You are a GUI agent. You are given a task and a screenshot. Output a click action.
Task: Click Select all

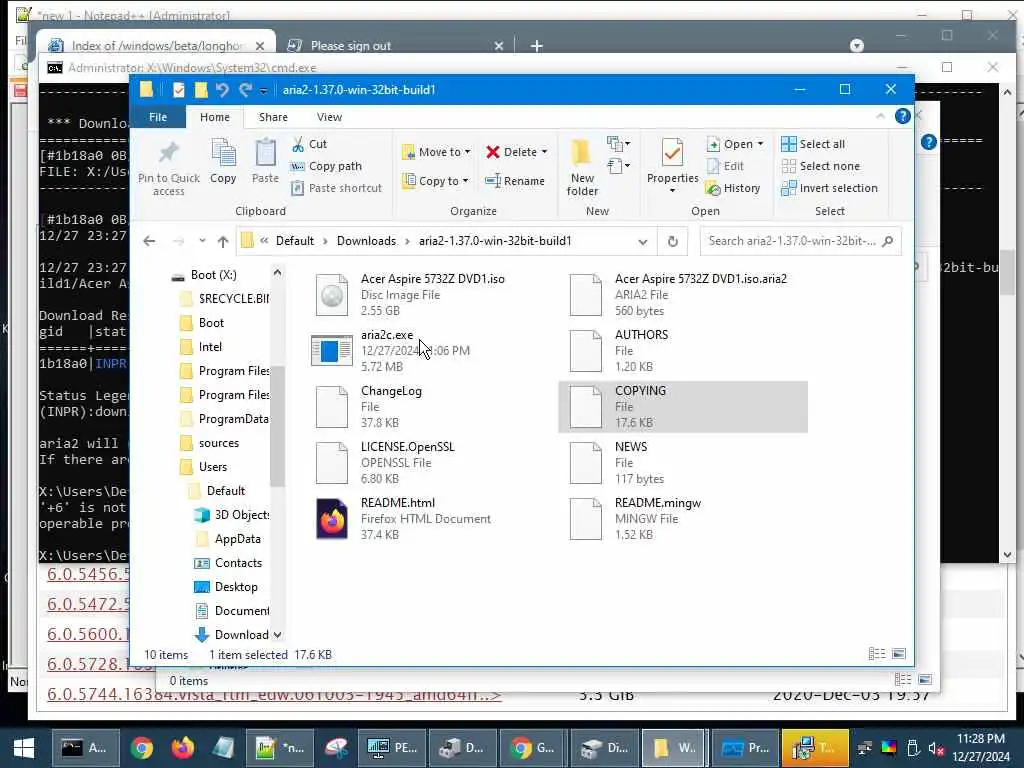coord(813,144)
